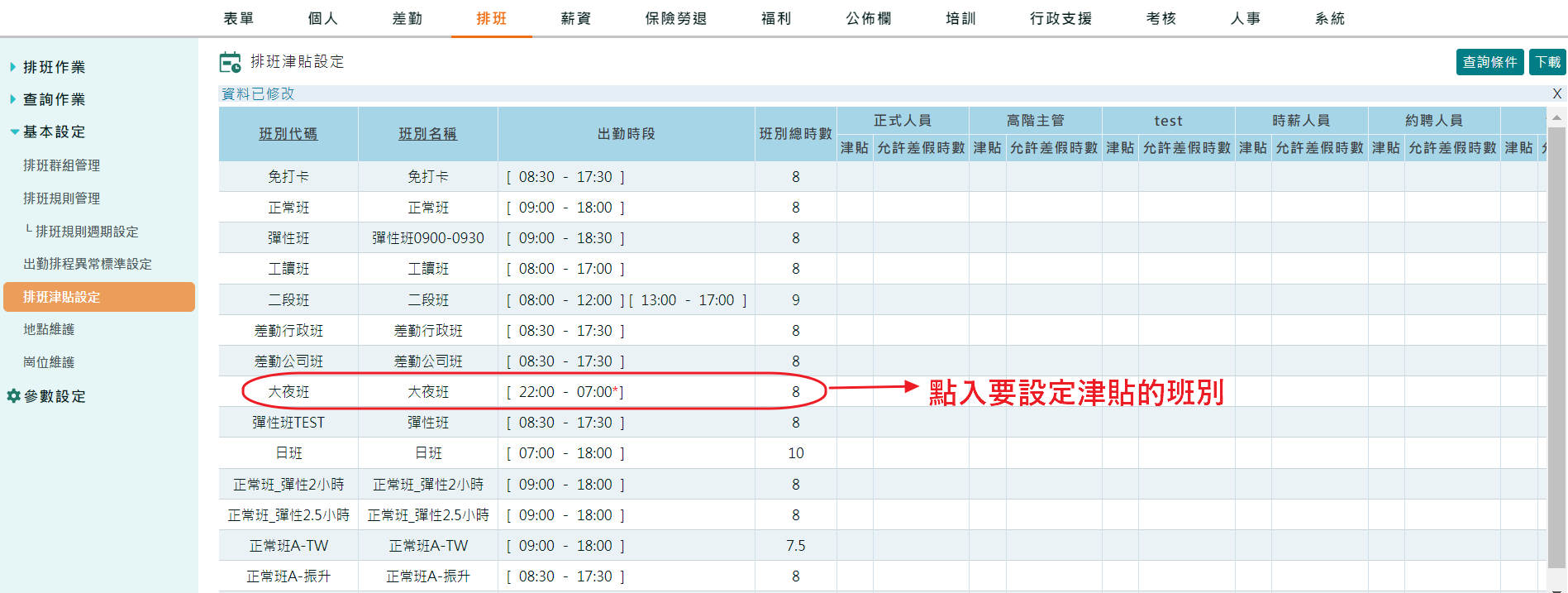The width and height of the screenshot is (1568, 593).
Task: Open 崗位維護 in the sidebar
Action: click(49, 362)
